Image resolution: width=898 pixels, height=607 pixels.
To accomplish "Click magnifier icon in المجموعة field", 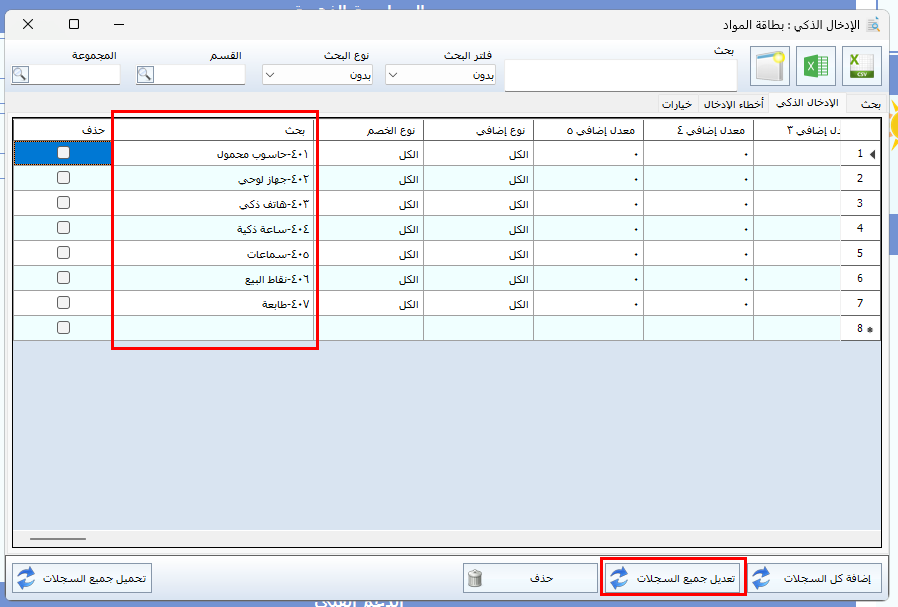I will (20, 74).
